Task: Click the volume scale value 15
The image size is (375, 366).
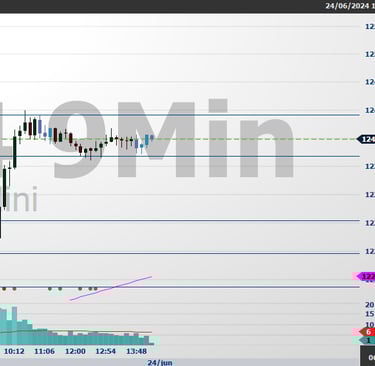Action: tap(370, 314)
